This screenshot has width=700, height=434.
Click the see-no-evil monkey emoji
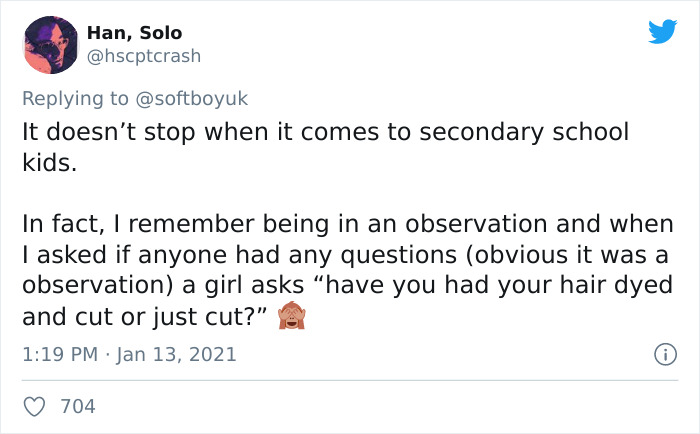click(292, 315)
